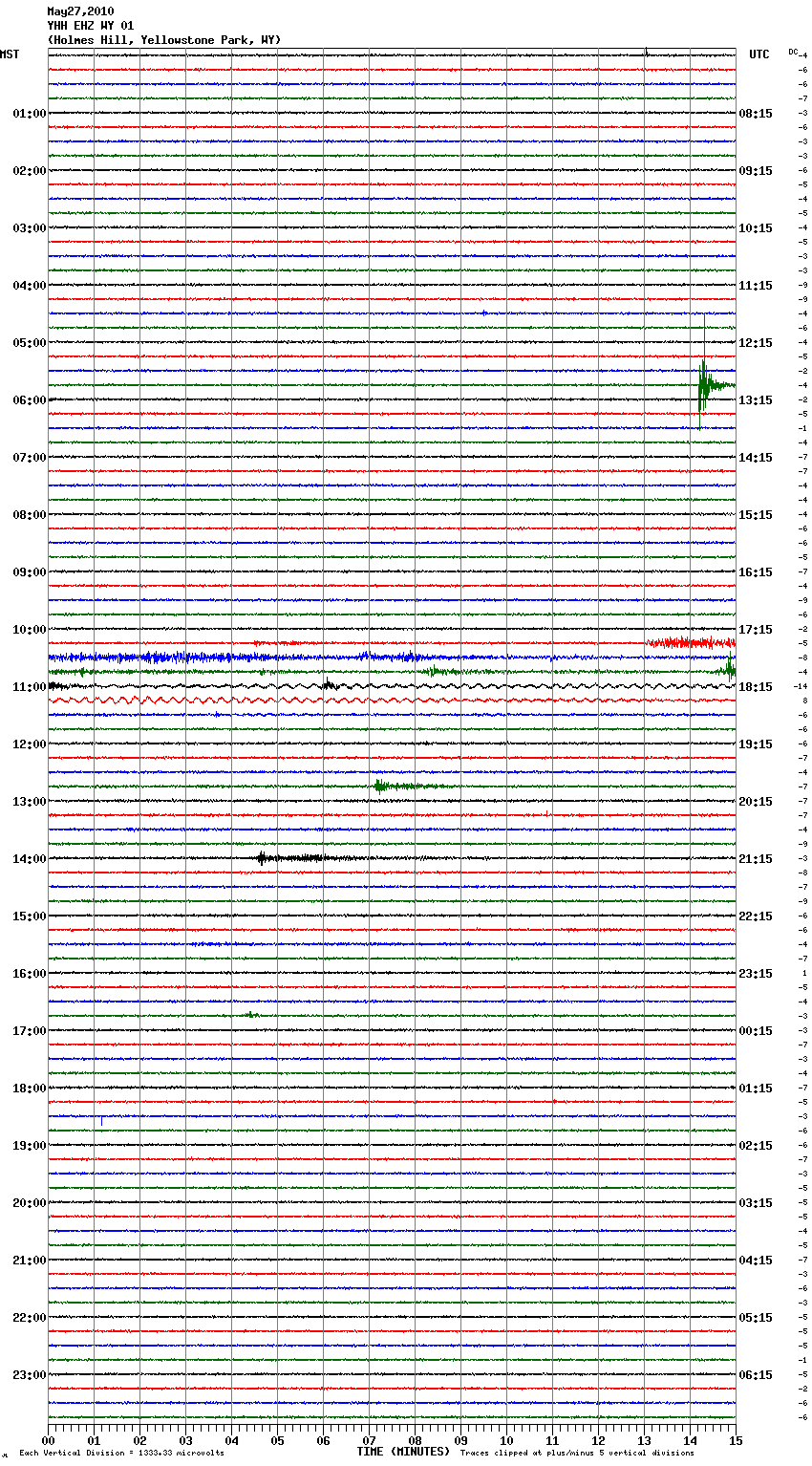Click the 17:15 UTC time label

pos(756,630)
